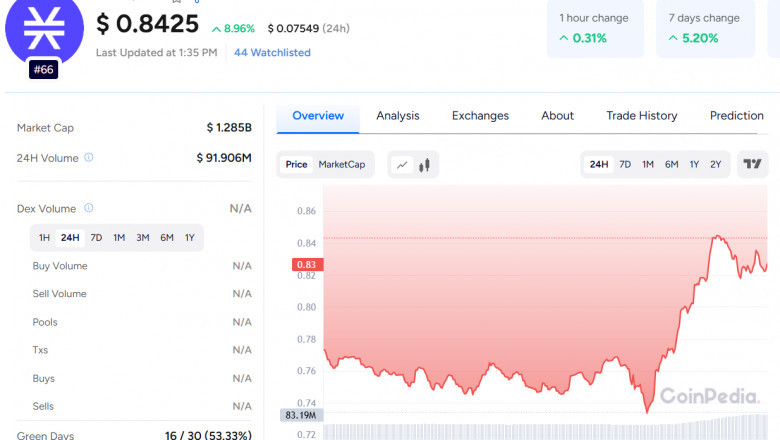
Task: Choose 6M Dex volume period
Action: (167, 238)
